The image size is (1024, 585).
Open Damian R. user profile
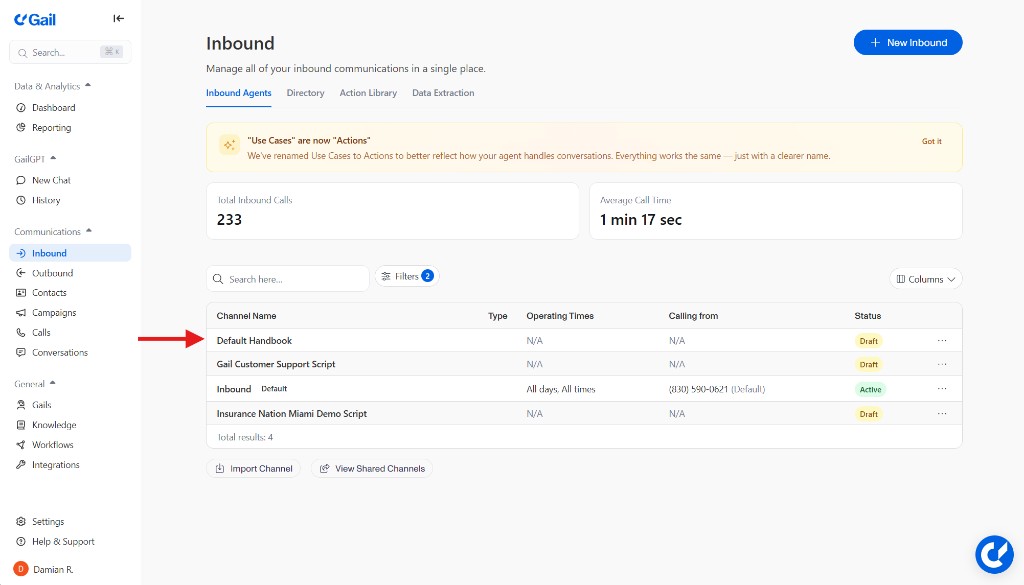(x=49, y=568)
